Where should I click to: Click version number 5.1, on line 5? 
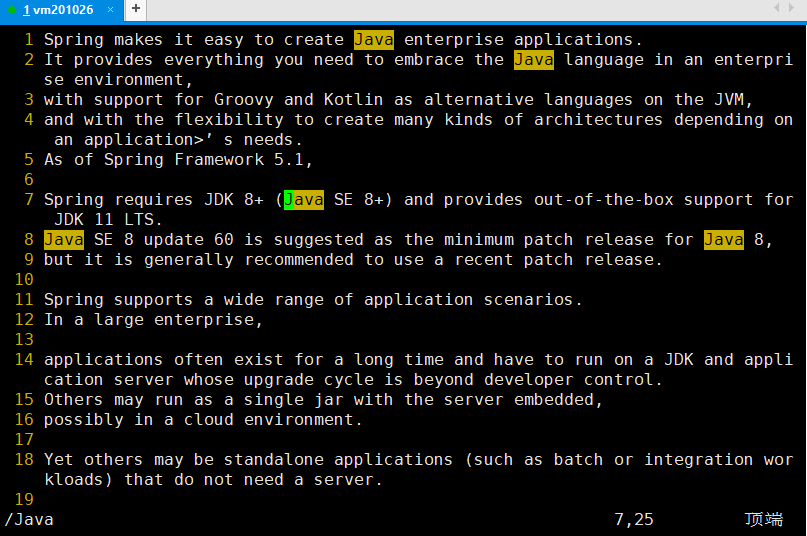coord(293,160)
